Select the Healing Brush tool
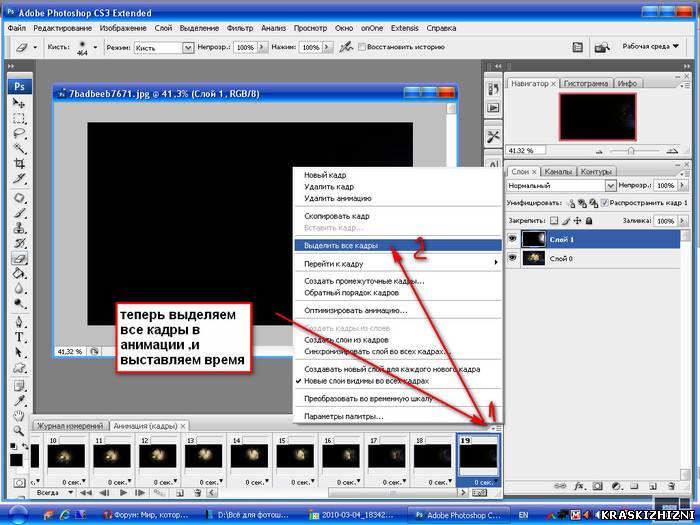Screen dimensions: 700x525 click(19, 198)
